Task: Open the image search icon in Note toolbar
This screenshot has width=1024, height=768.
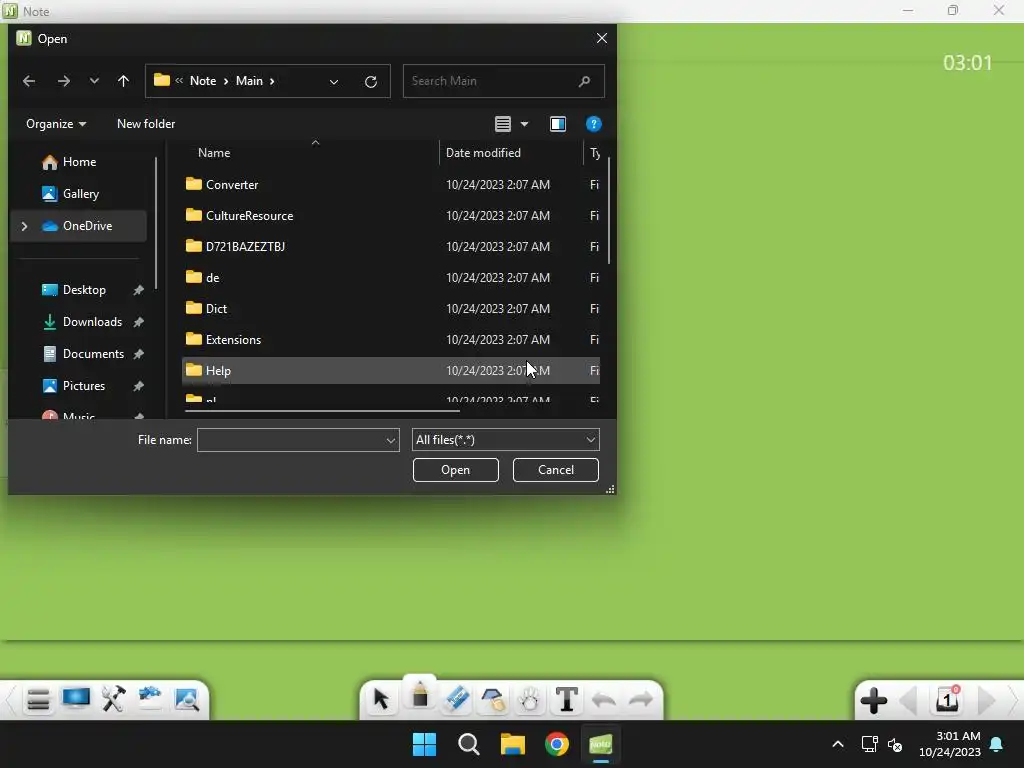Action: (187, 699)
